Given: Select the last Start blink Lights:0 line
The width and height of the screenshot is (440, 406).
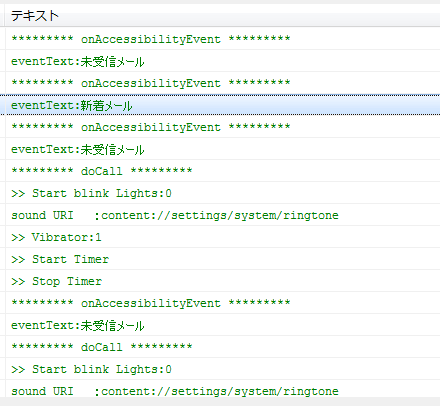Looking at the screenshot, I should click(x=223, y=369).
